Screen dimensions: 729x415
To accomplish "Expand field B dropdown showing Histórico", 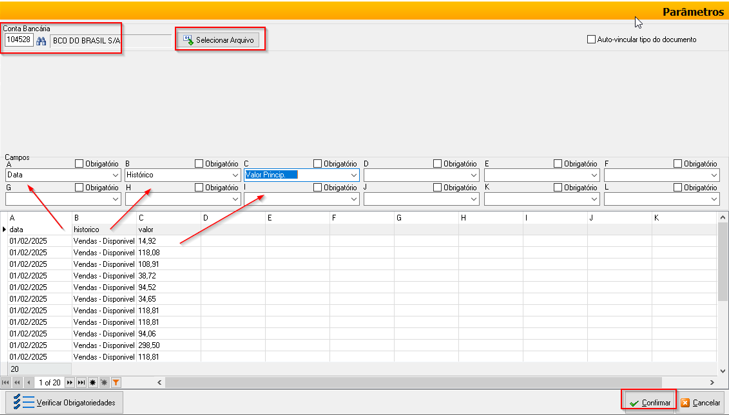I will point(235,175).
